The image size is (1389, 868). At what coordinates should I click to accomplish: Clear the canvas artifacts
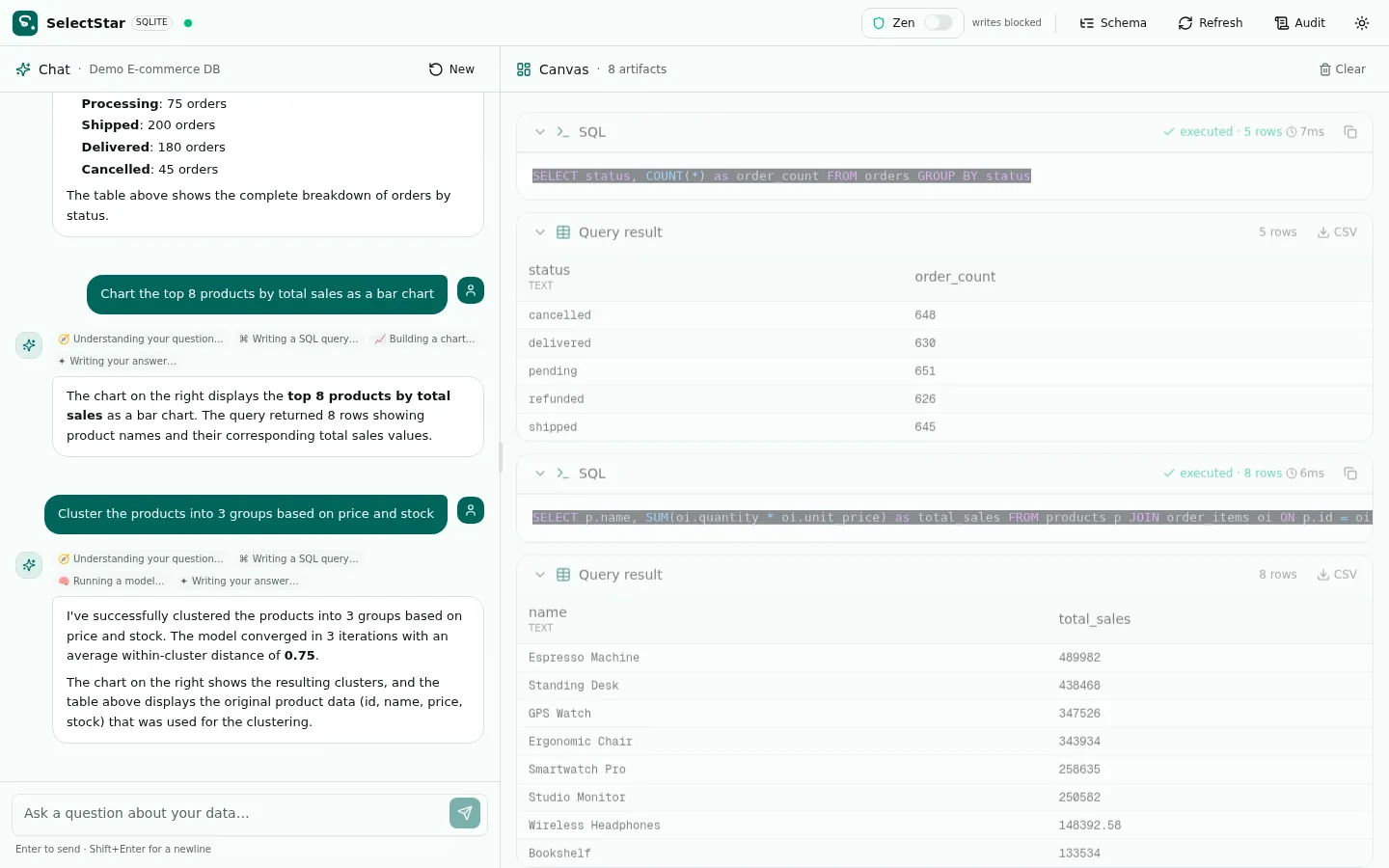[1342, 69]
